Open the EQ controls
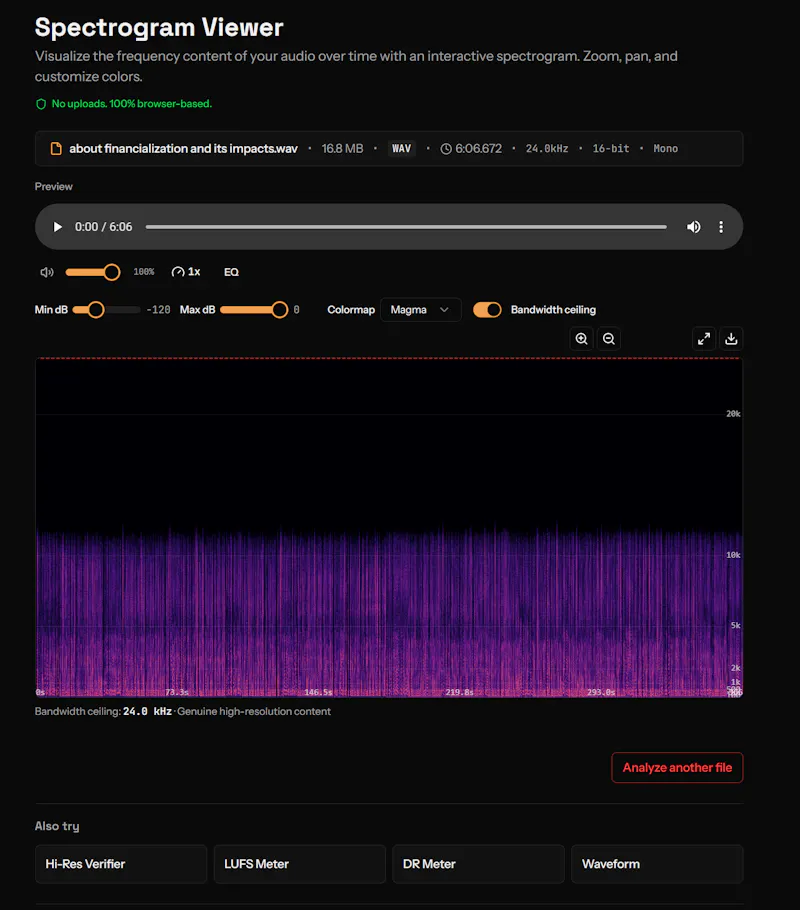Screen dimensions: 800x910 [231, 272]
